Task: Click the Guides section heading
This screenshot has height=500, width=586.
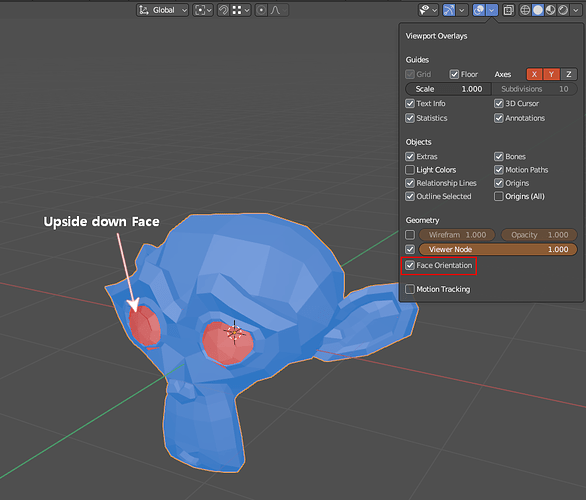Action: [417, 60]
